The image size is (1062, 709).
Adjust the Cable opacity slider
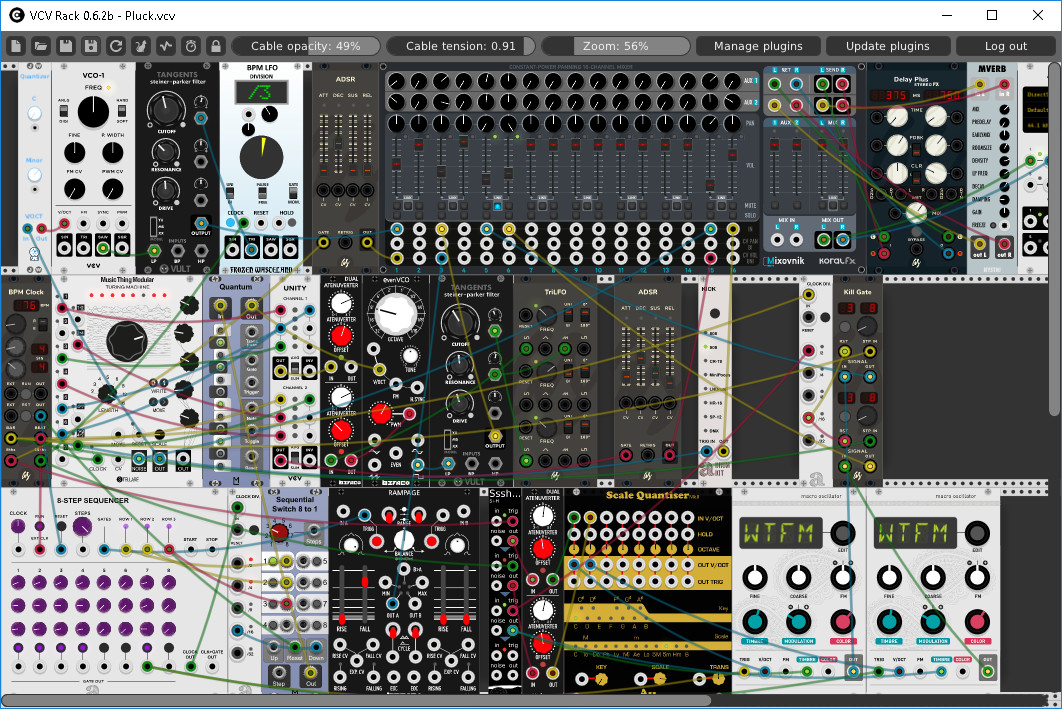pos(305,46)
